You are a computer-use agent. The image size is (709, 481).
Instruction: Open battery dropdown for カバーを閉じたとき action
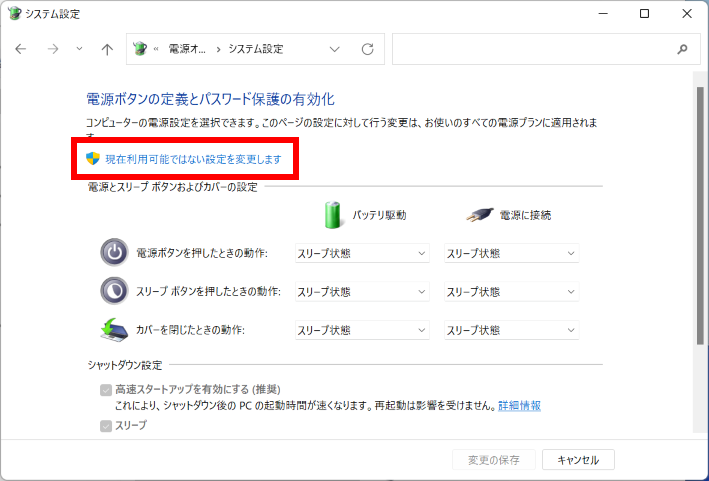(x=361, y=330)
